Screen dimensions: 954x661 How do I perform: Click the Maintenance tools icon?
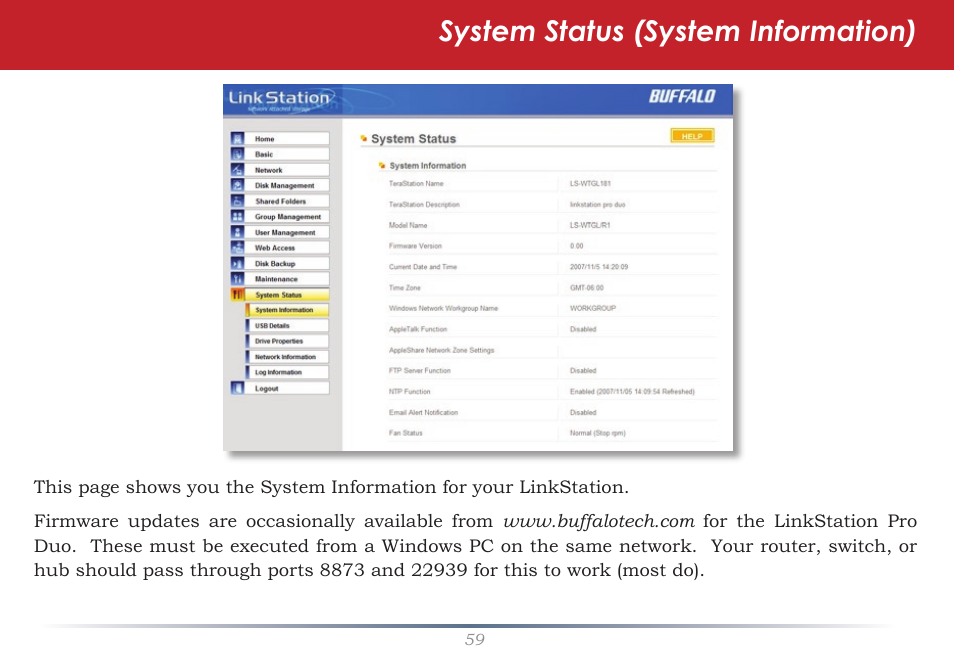pyautogui.click(x=237, y=279)
